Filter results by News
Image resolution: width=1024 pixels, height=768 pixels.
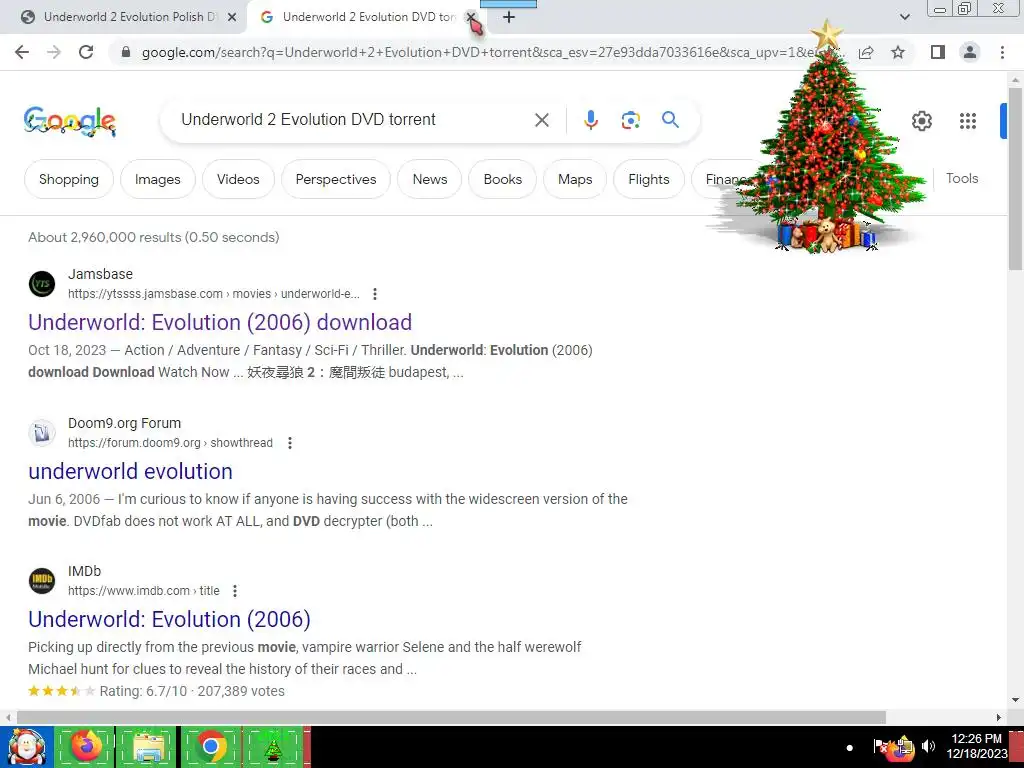430,180
